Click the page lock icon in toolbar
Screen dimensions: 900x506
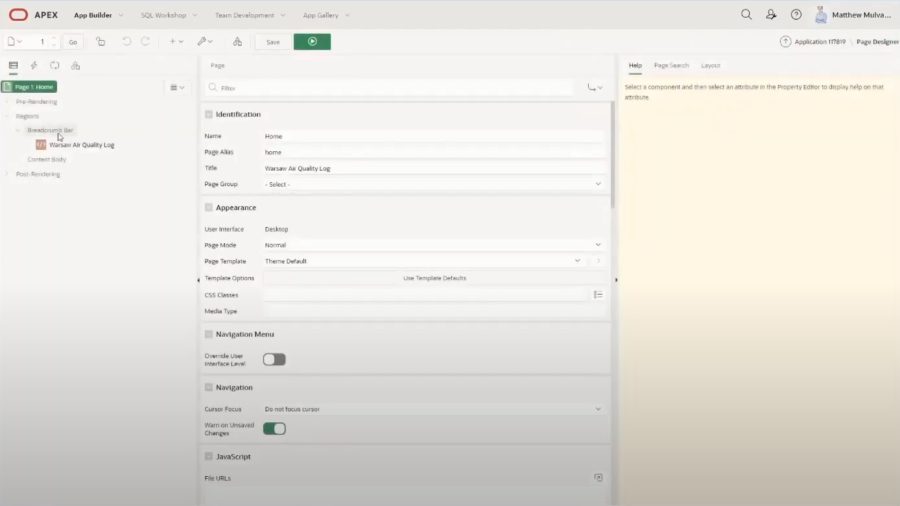tap(100, 41)
